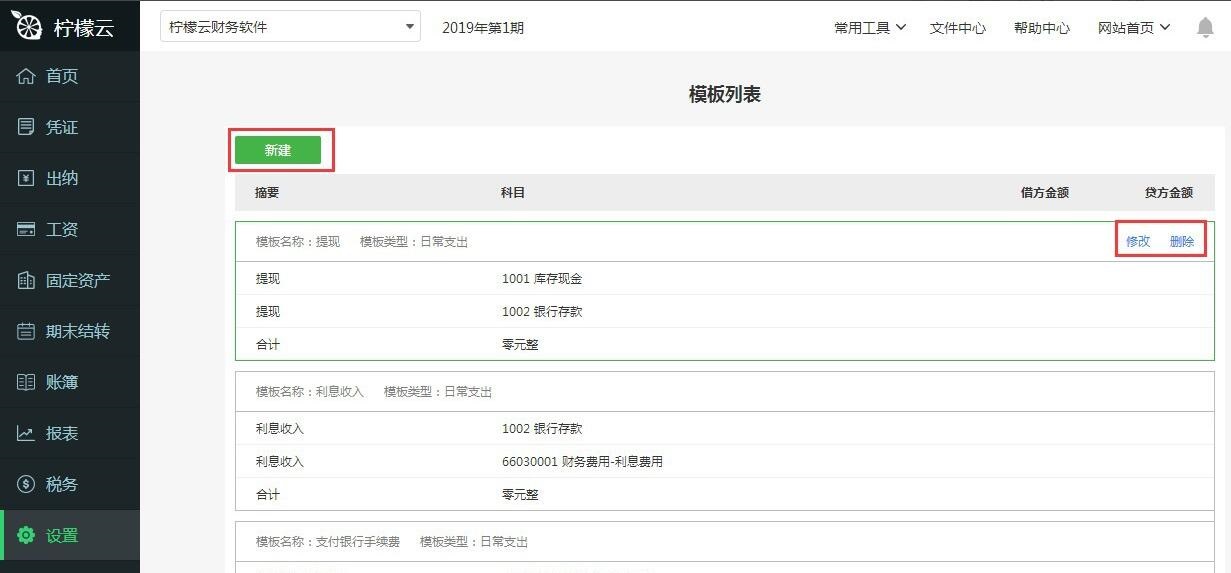Click 模板类型：日常支出 in 利息收入 header

(438, 392)
